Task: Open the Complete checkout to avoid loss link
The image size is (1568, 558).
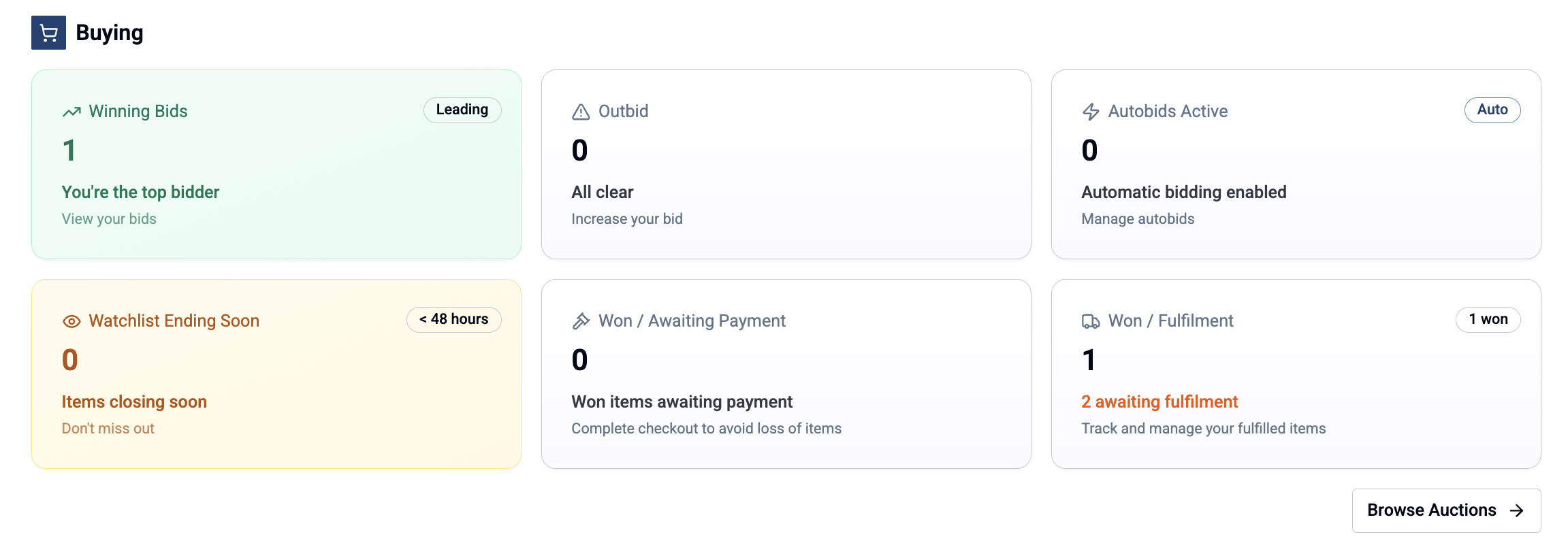Action: coord(706,429)
